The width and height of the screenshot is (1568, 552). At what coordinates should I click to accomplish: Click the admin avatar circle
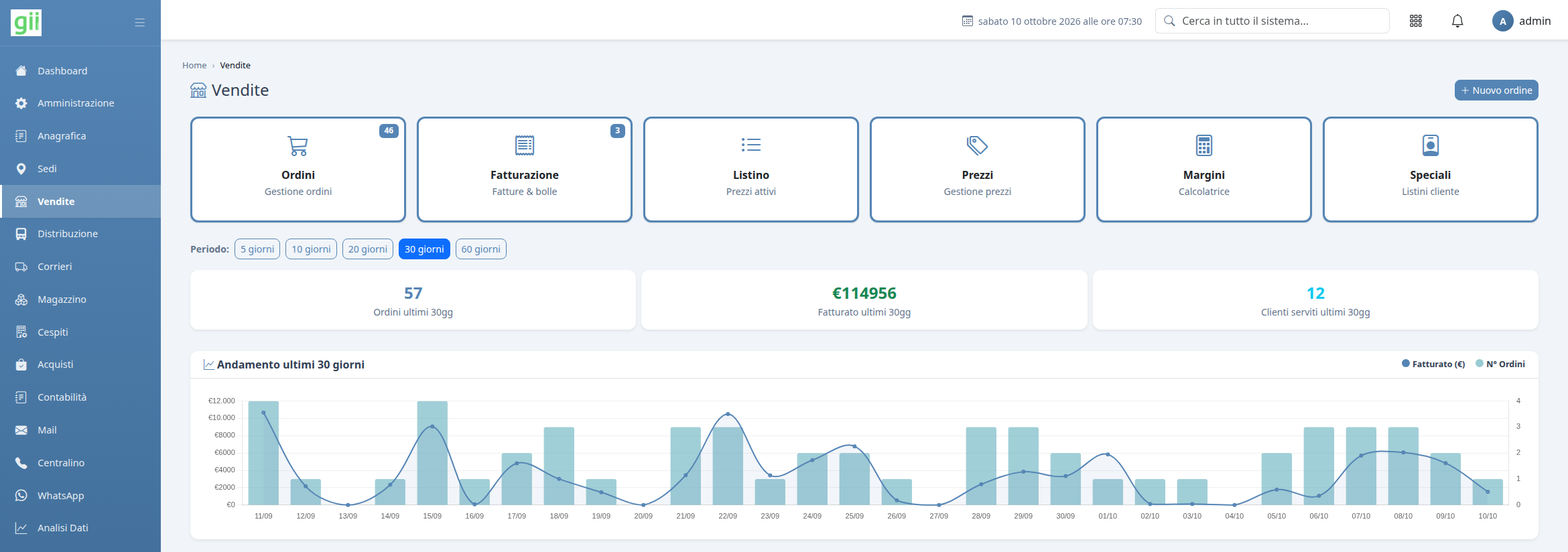coord(1502,20)
